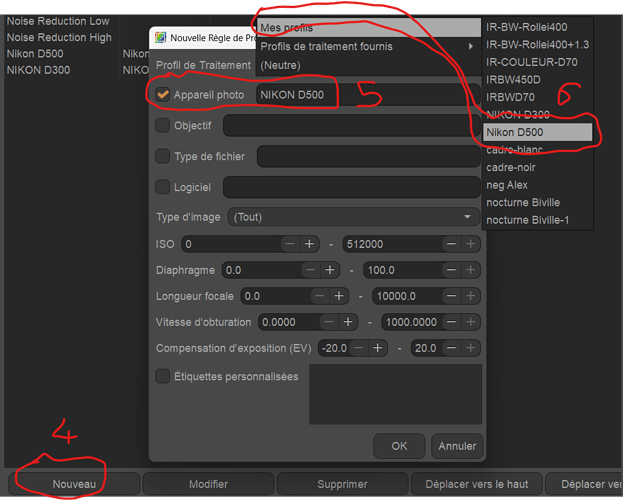Choose the (Neutre) profile entry

point(368,65)
